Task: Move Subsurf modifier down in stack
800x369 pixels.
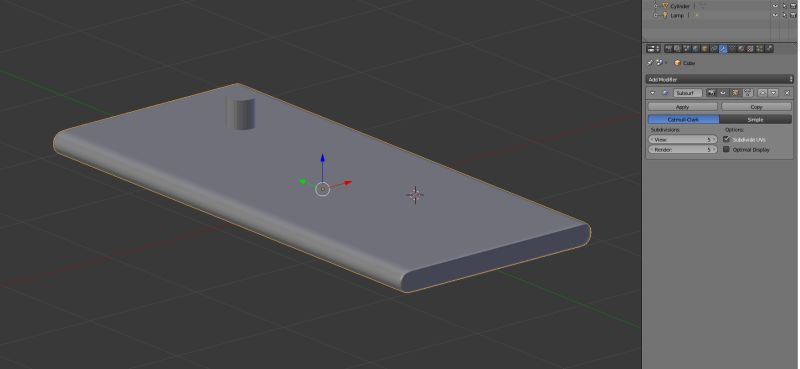Action: coord(773,93)
